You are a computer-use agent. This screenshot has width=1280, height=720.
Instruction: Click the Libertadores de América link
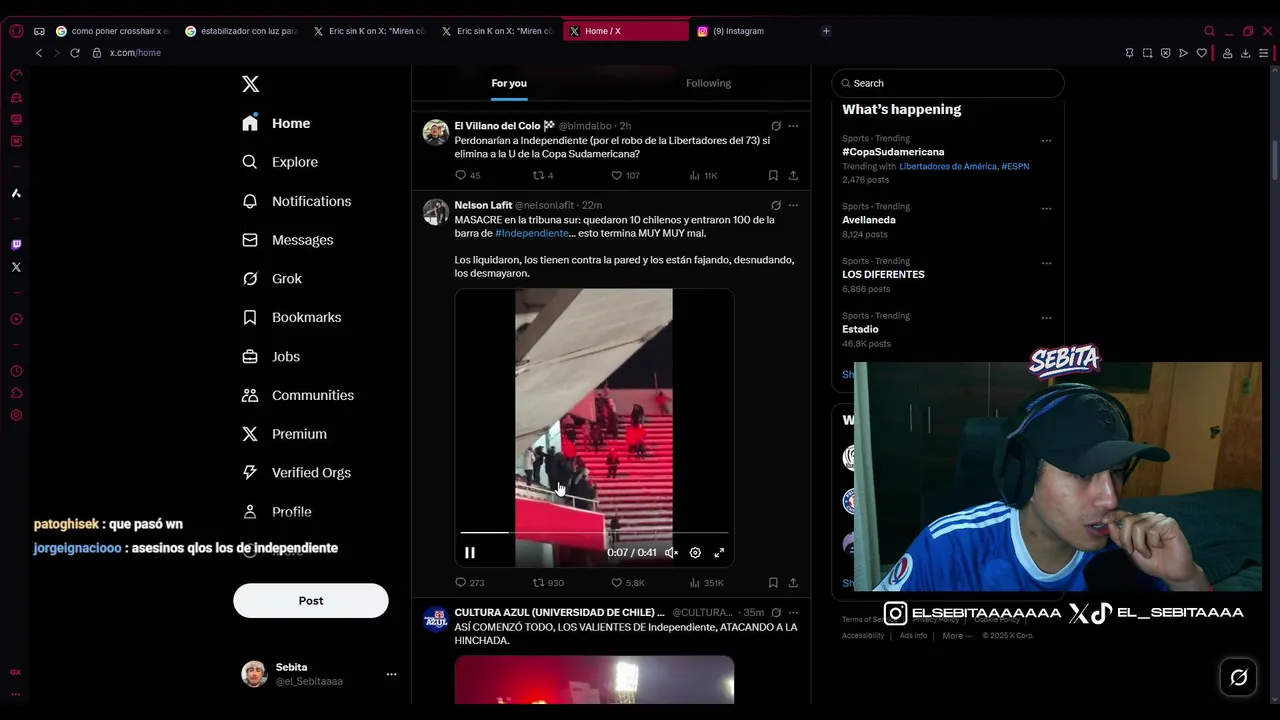click(948, 166)
